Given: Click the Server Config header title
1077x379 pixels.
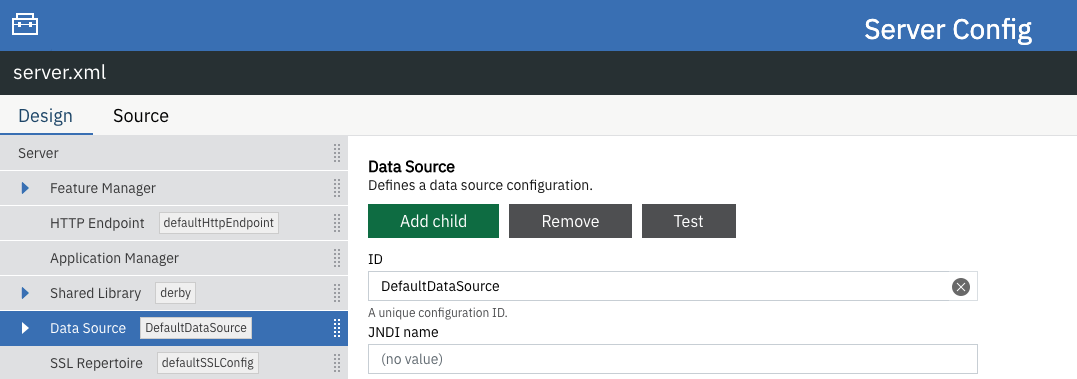Looking at the screenshot, I should click(x=948, y=30).
